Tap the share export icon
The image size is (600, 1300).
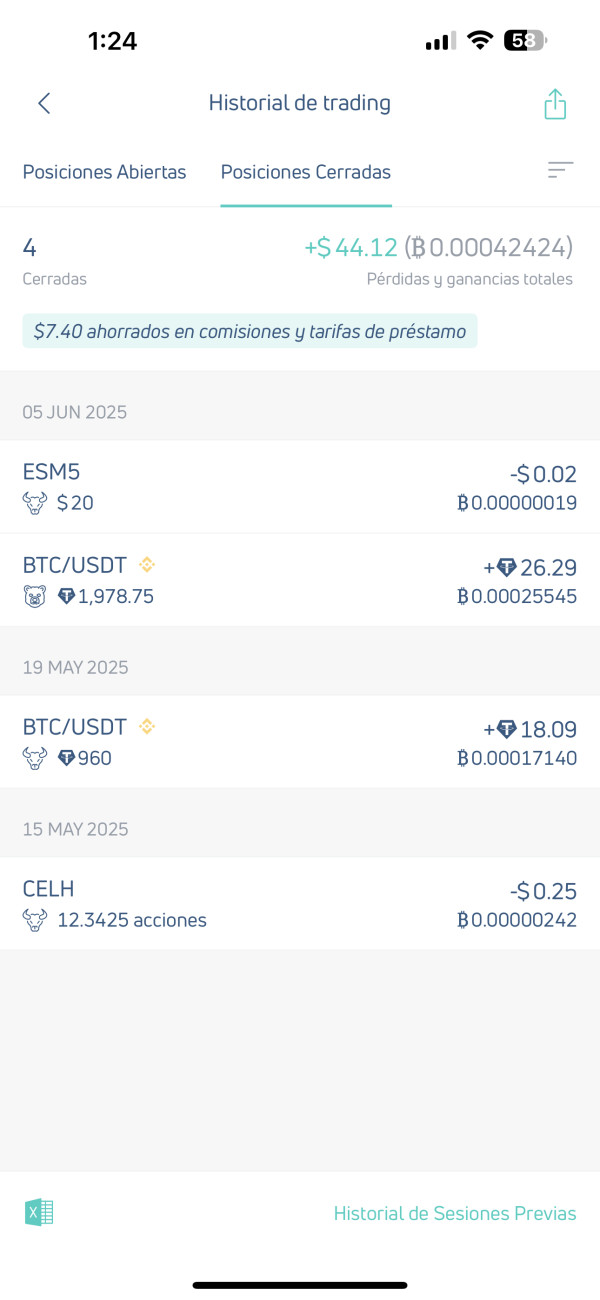tap(555, 104)
